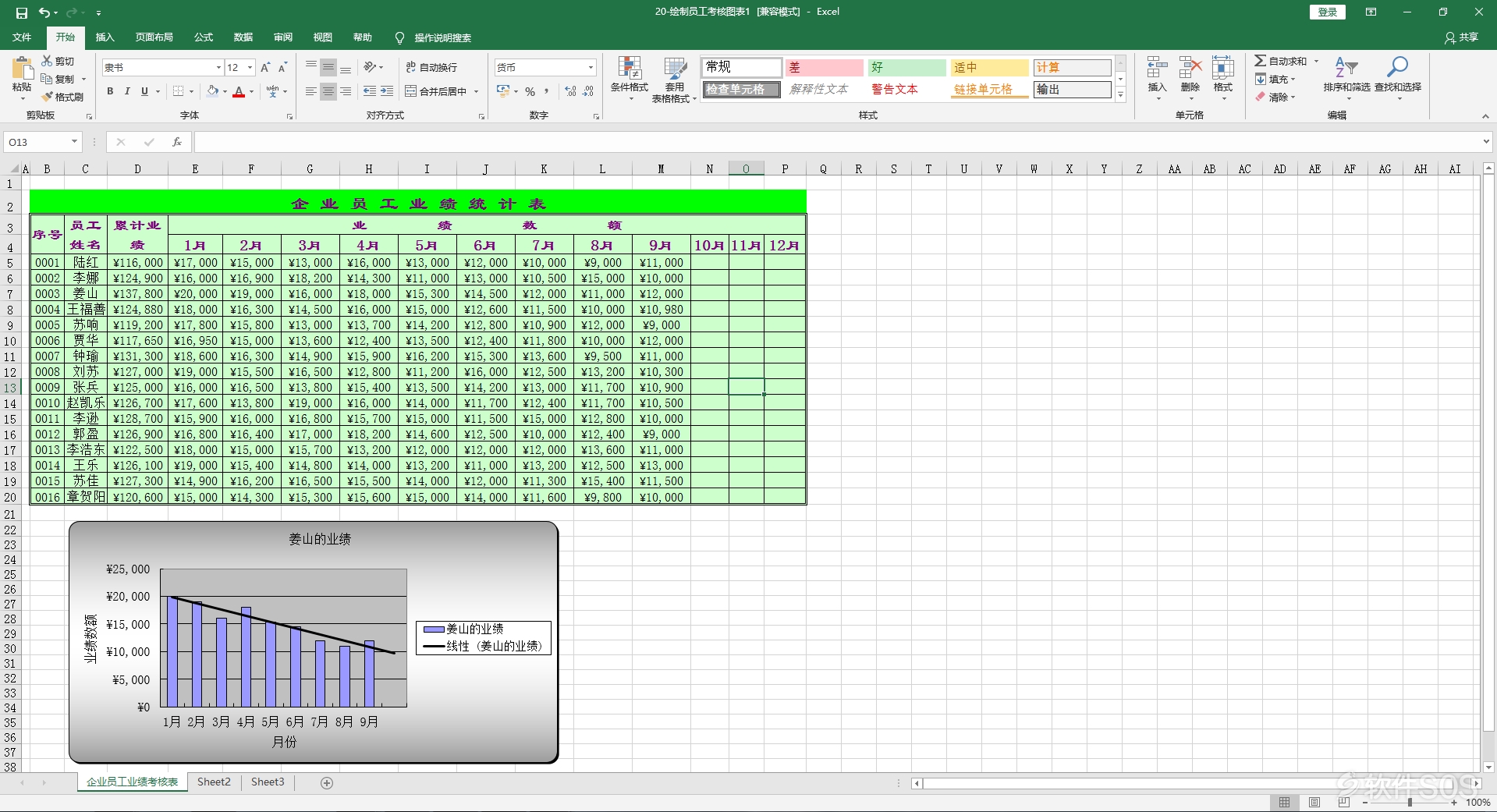1497x812 pixels.
Task: Toggle Underline formatting button
Action: click(144, 91)
